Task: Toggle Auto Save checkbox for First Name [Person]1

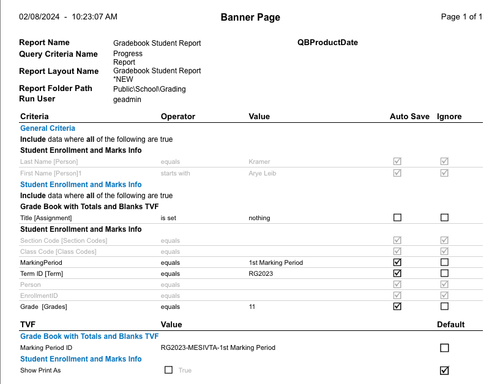Action: (x=397, y=173)
